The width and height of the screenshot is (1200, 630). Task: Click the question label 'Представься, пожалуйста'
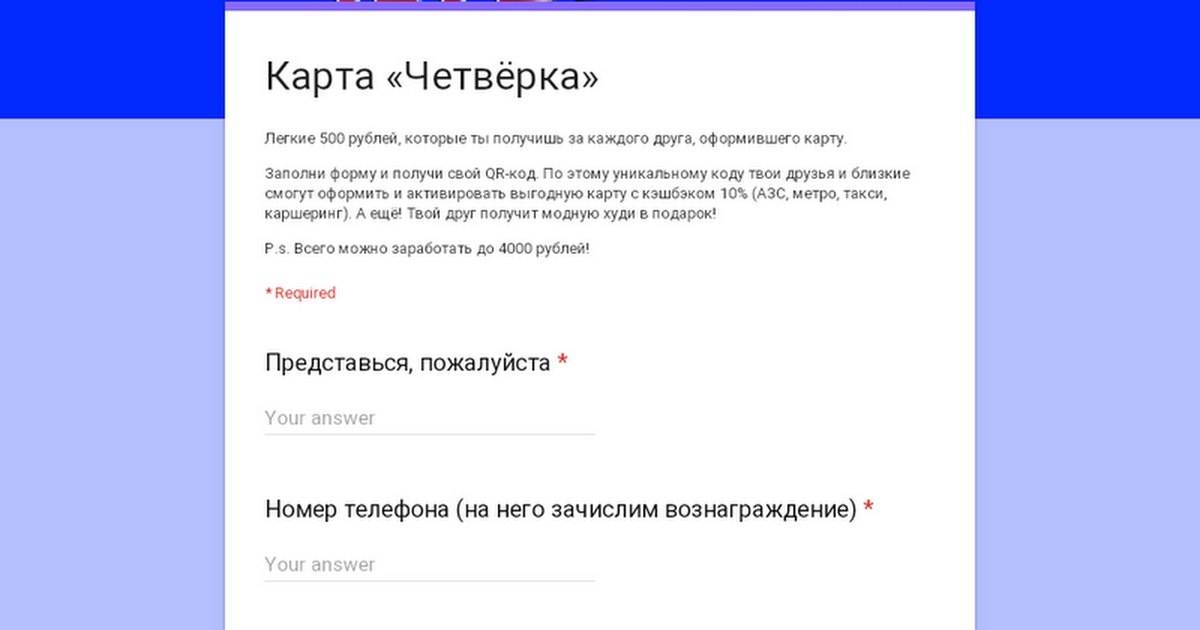point(408,362)
